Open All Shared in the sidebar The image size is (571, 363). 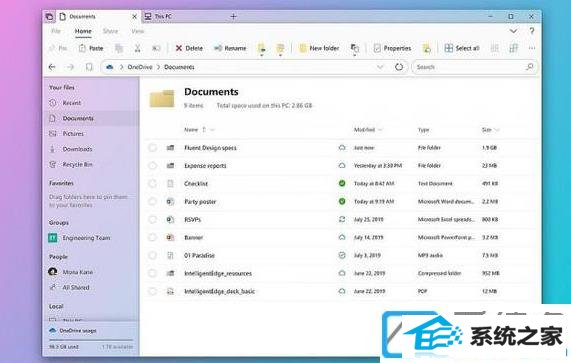pyautogui.click(x=76, y=287)
